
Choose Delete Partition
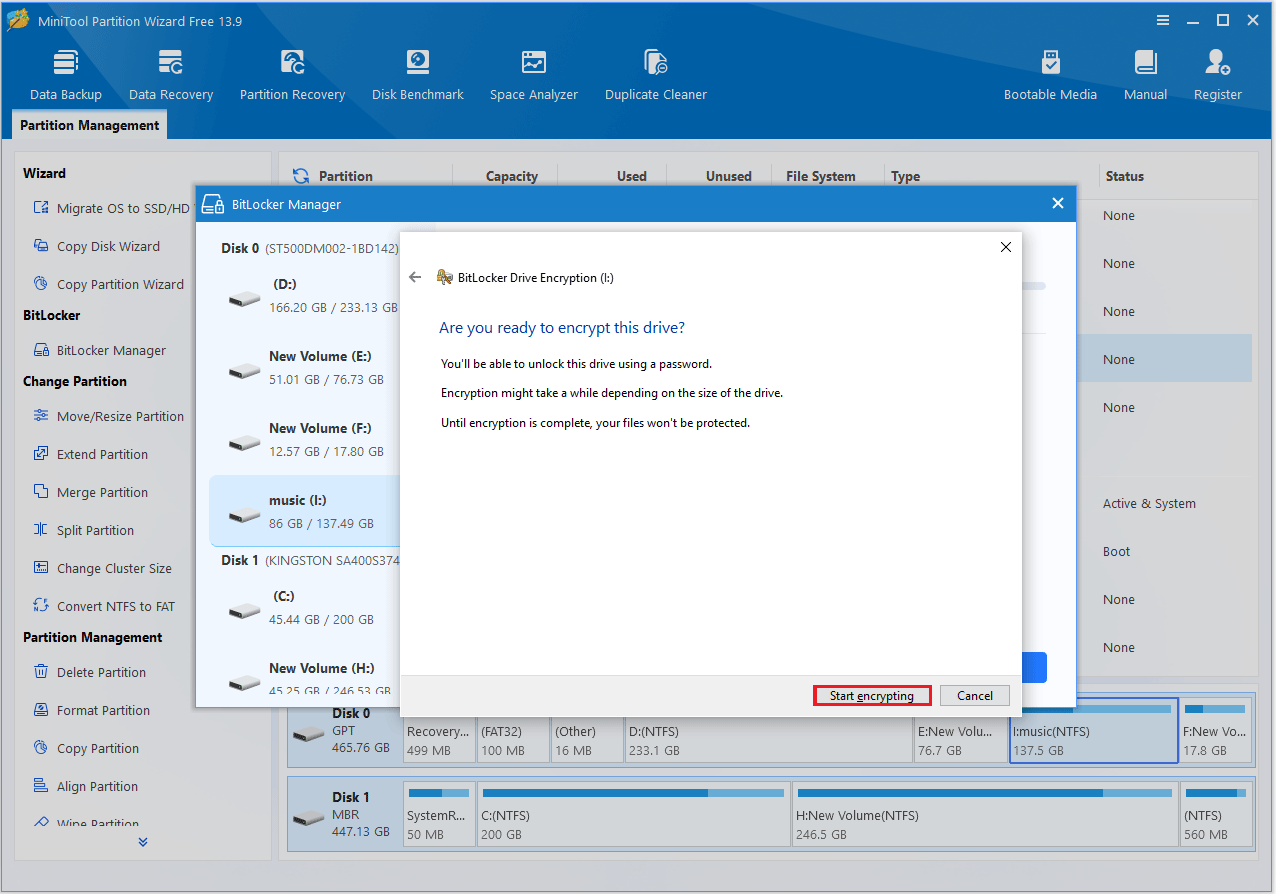pos(89,672)
